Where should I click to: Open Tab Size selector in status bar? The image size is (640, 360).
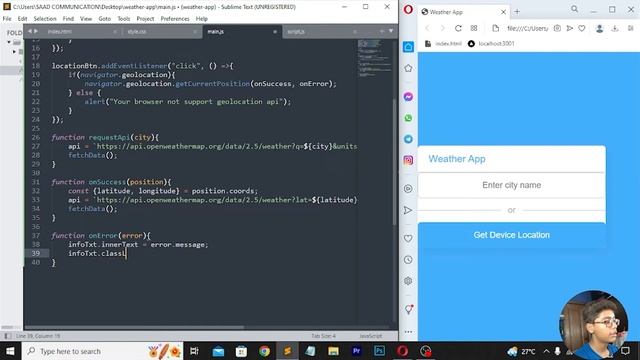(323, 336)
